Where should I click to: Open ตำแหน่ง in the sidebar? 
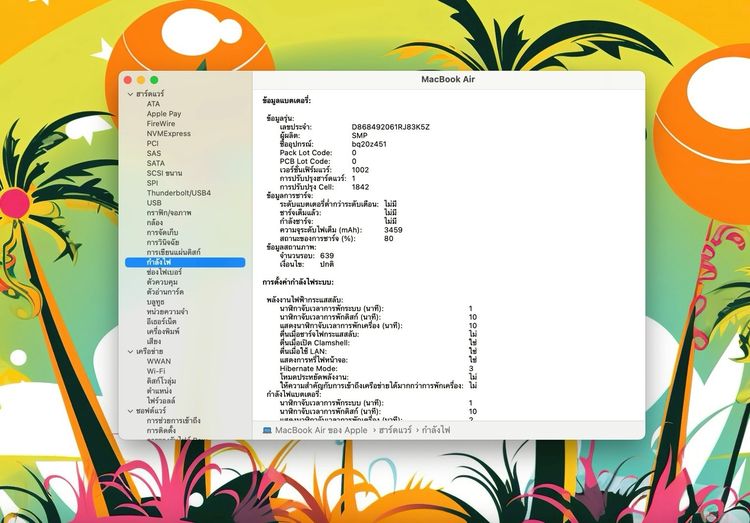click(159, 391)
